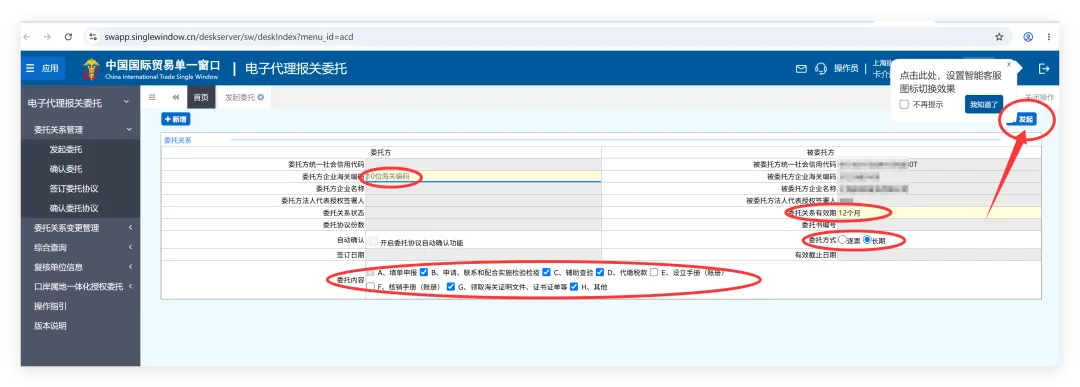Expand 综合查询 menu
The image size is (1080, 387).
coord(81,247)
